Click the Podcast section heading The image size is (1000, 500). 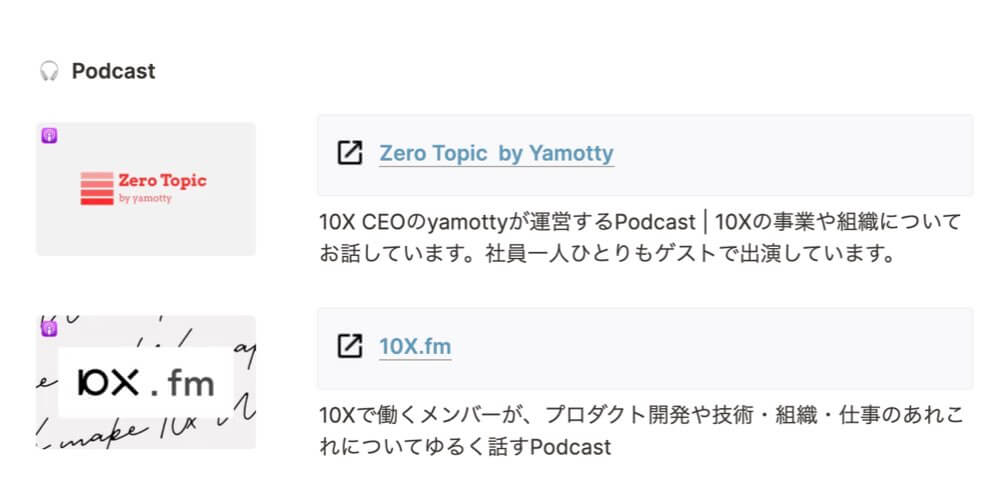[114, 71]
